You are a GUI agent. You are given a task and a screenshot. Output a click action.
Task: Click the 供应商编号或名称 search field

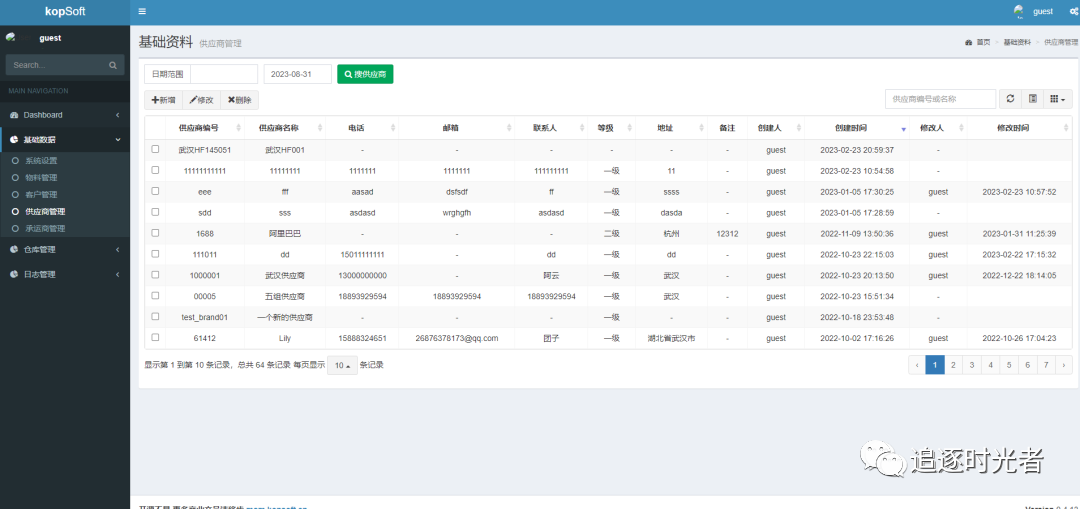click(940, 99)
